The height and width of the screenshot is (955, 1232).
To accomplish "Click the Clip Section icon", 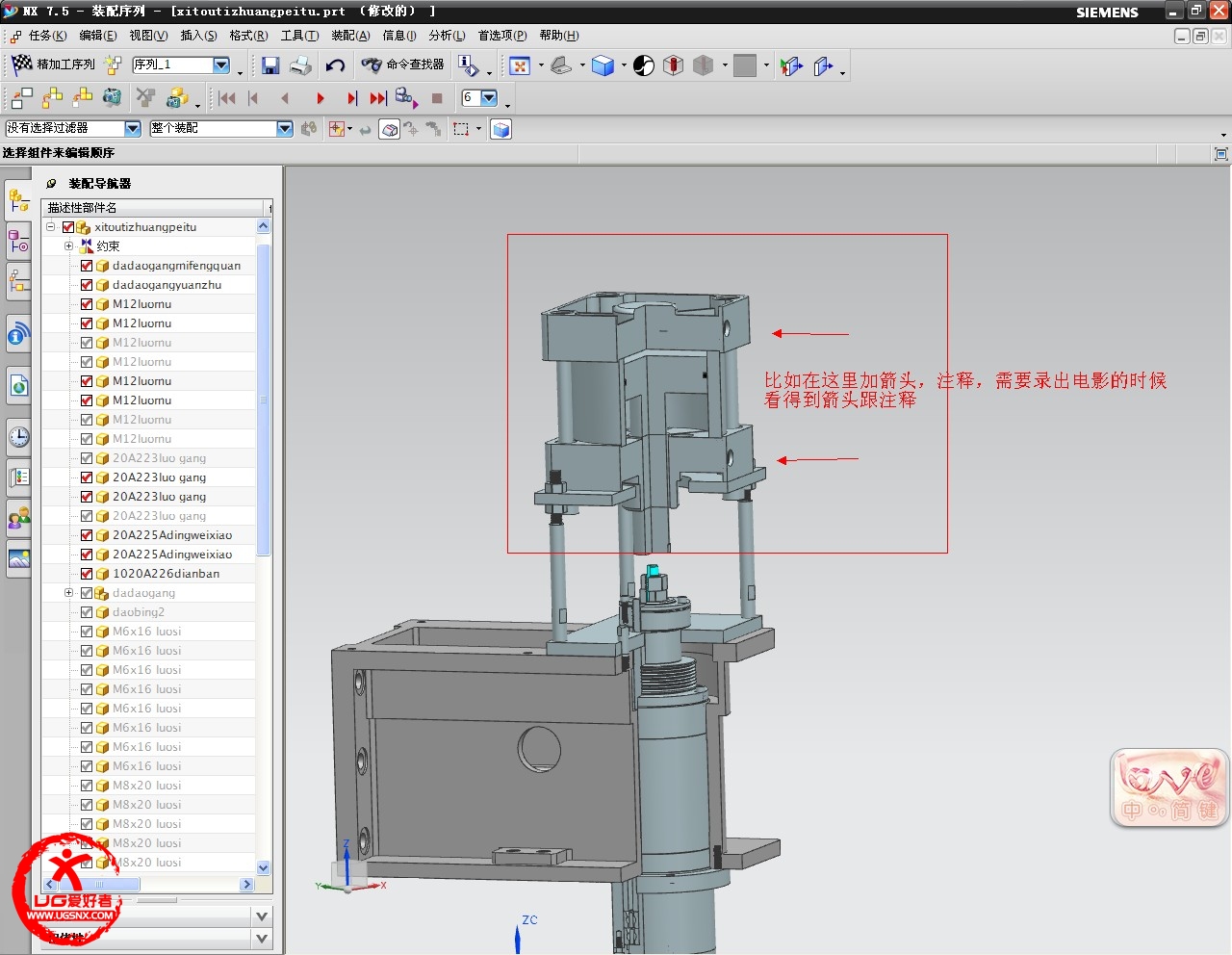I will pyautogui.click(x=823, y=65).
